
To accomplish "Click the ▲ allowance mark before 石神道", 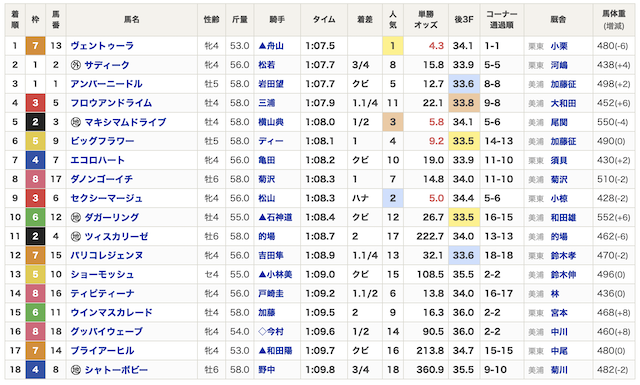I will (262, 217).
